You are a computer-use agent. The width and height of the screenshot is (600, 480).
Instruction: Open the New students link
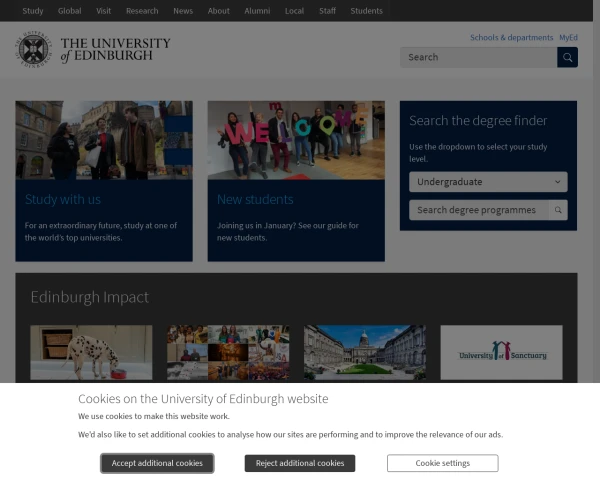click(x=255, y=199)
